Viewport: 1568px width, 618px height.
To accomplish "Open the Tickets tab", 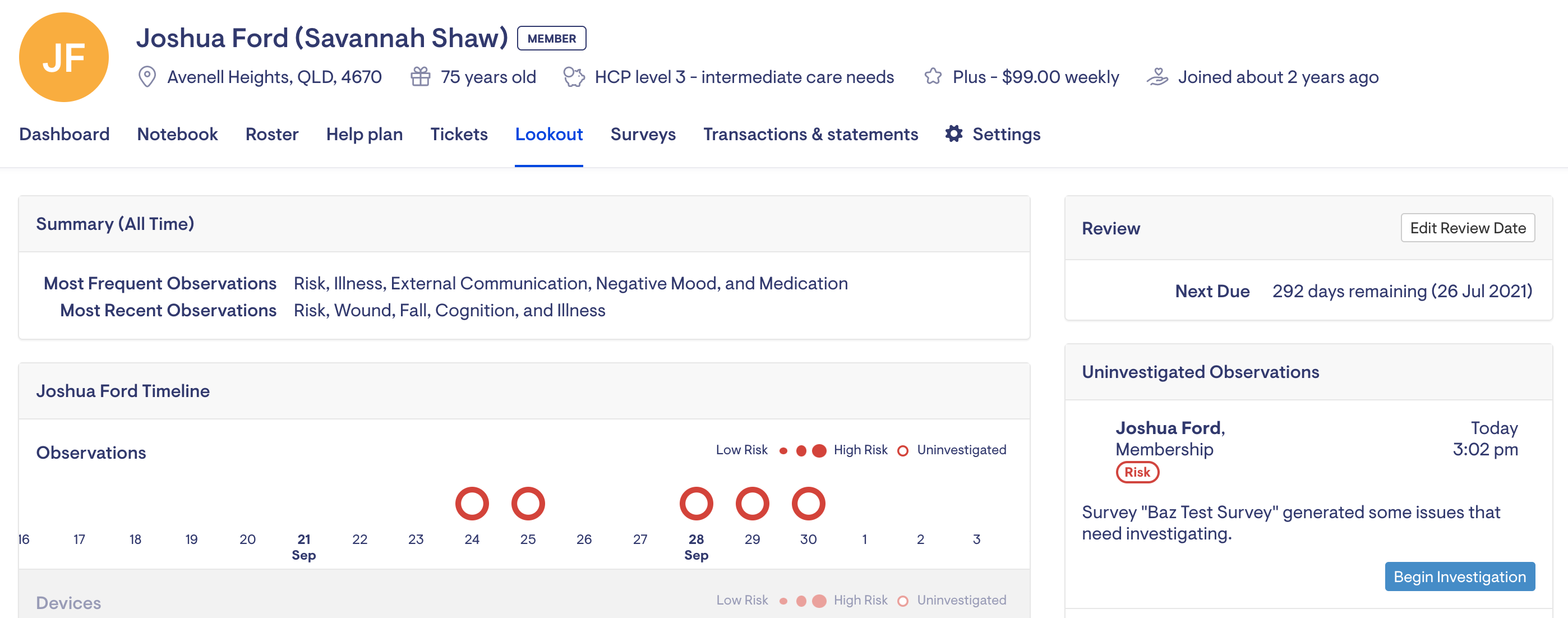I will click(459, 134).
